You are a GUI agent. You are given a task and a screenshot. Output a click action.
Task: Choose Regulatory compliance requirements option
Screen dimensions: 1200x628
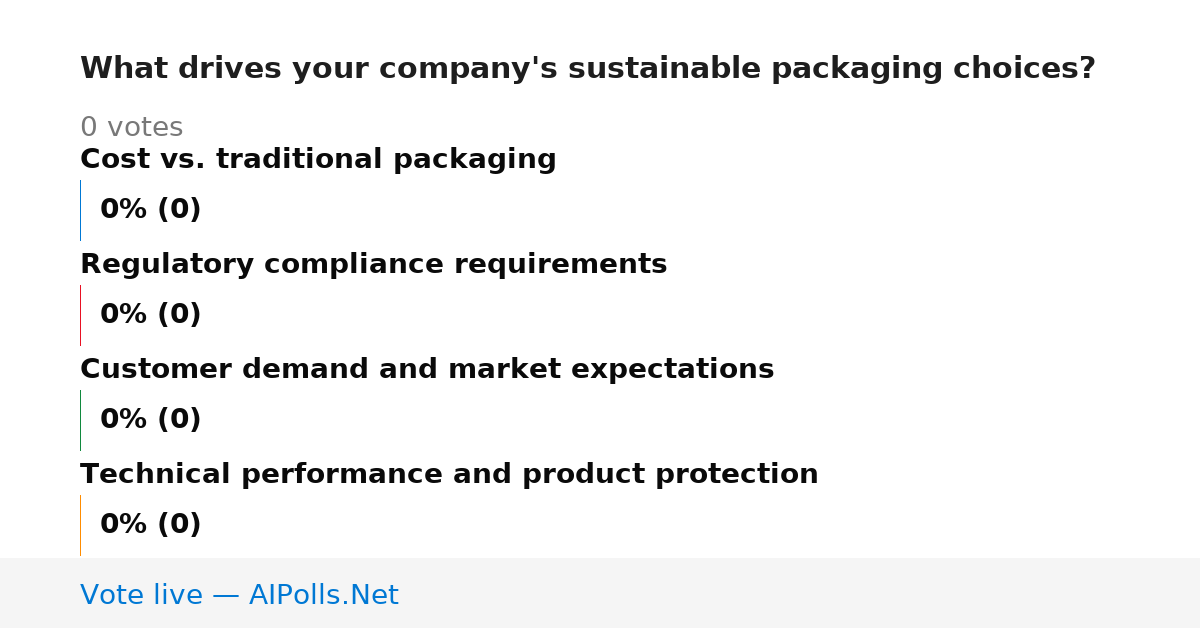pos(373,265)
